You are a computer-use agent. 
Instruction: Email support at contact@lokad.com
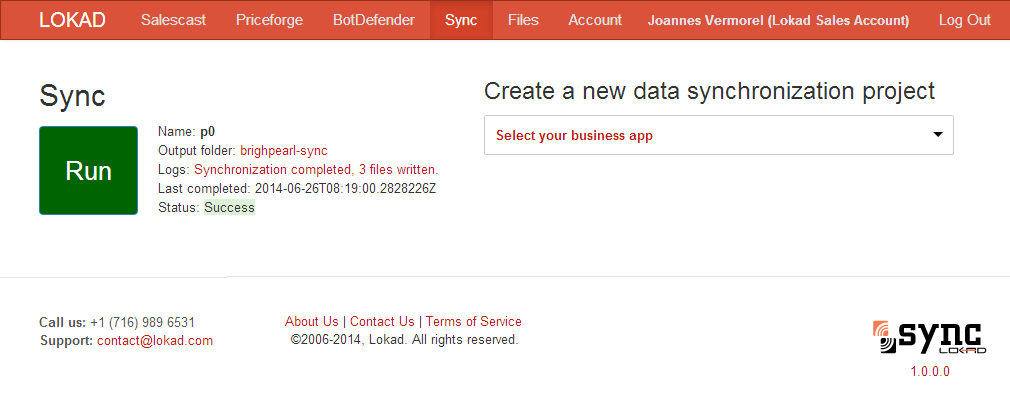coord(155,341)
